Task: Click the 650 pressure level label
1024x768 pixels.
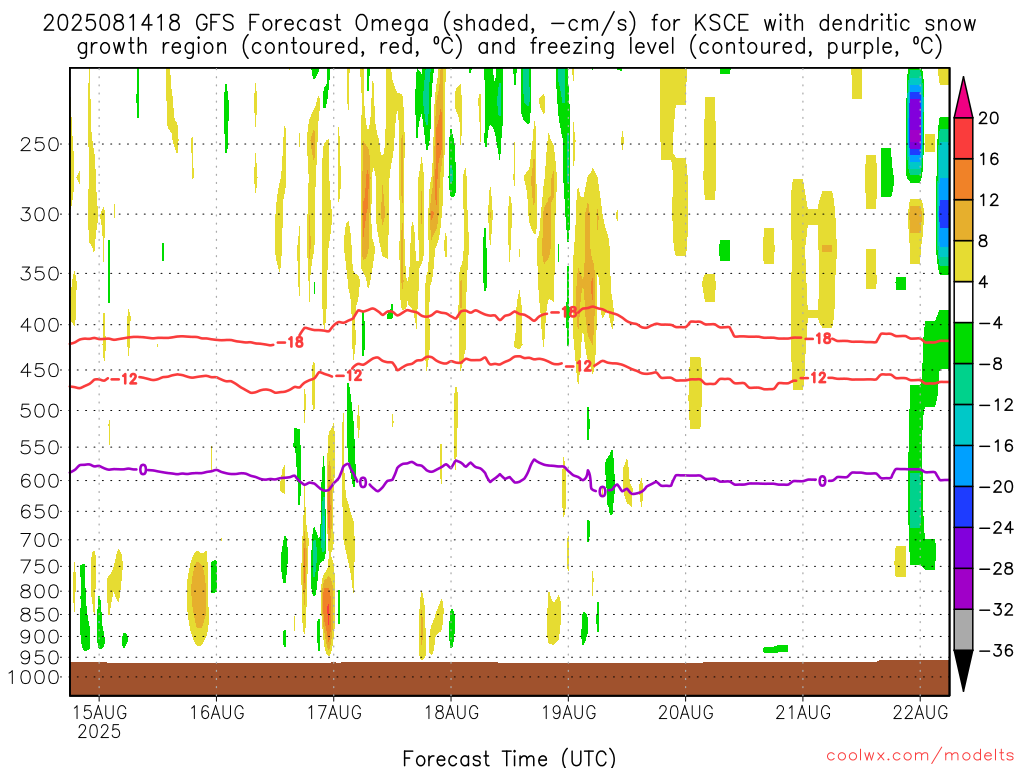Action: (39, 511)
